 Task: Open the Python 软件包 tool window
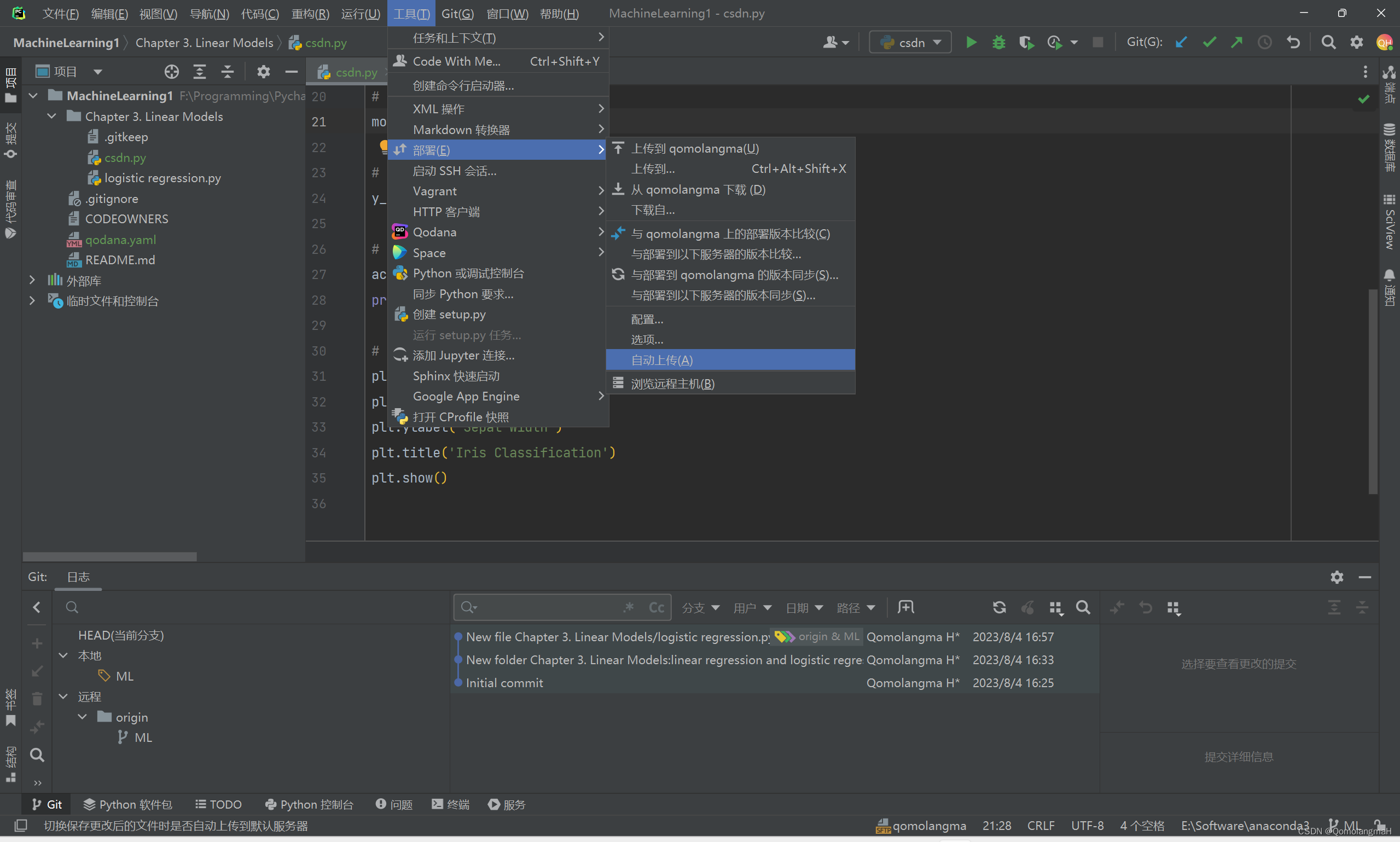(x=127, y=805)
